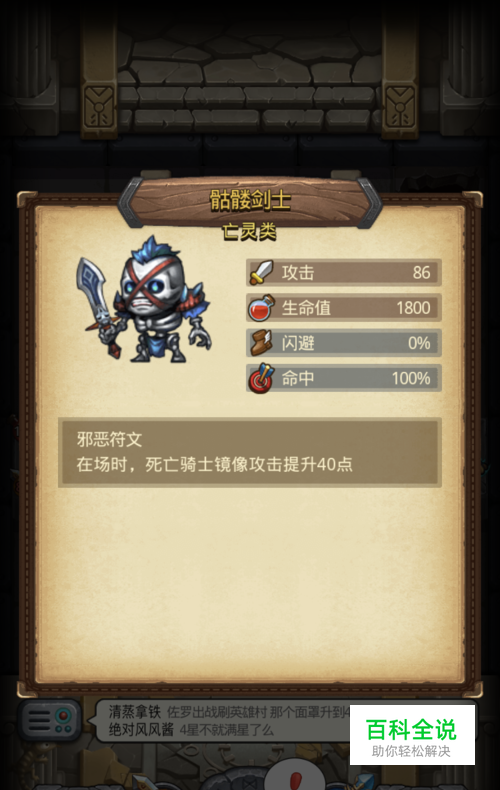Click the right stone pillar emblem

[400, 106]
